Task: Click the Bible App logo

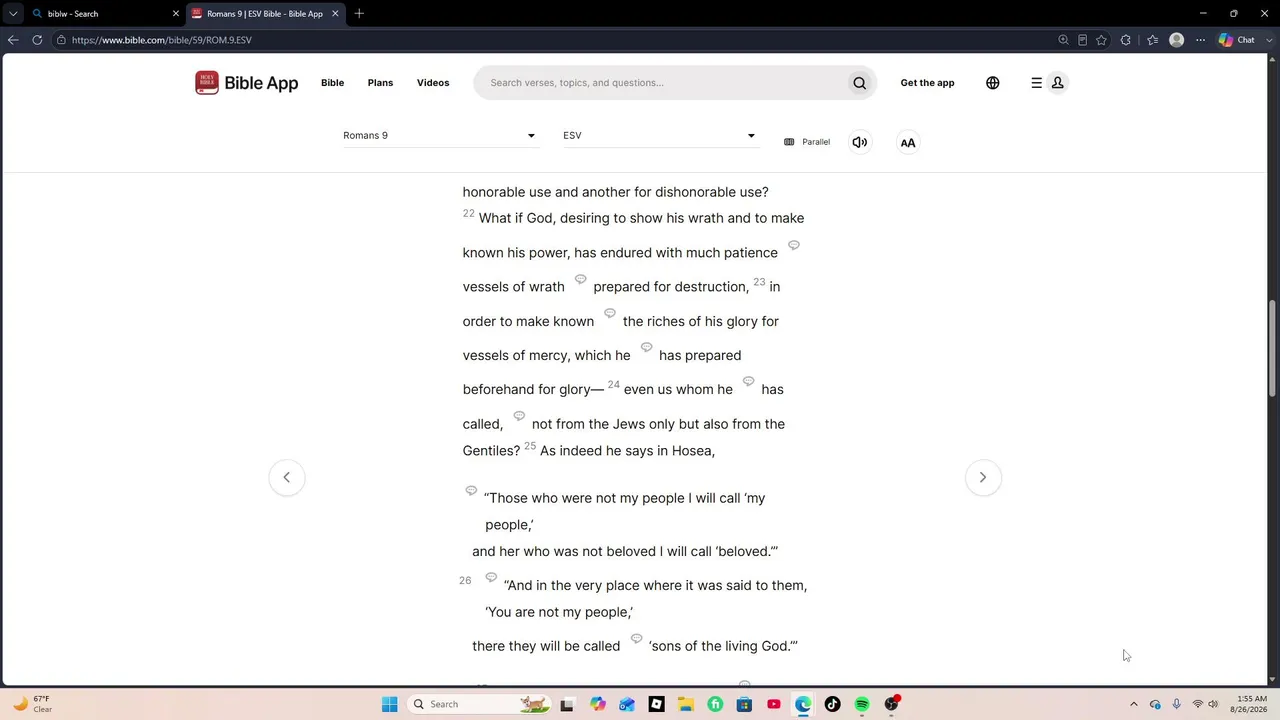Action: (x=246, y=83)
